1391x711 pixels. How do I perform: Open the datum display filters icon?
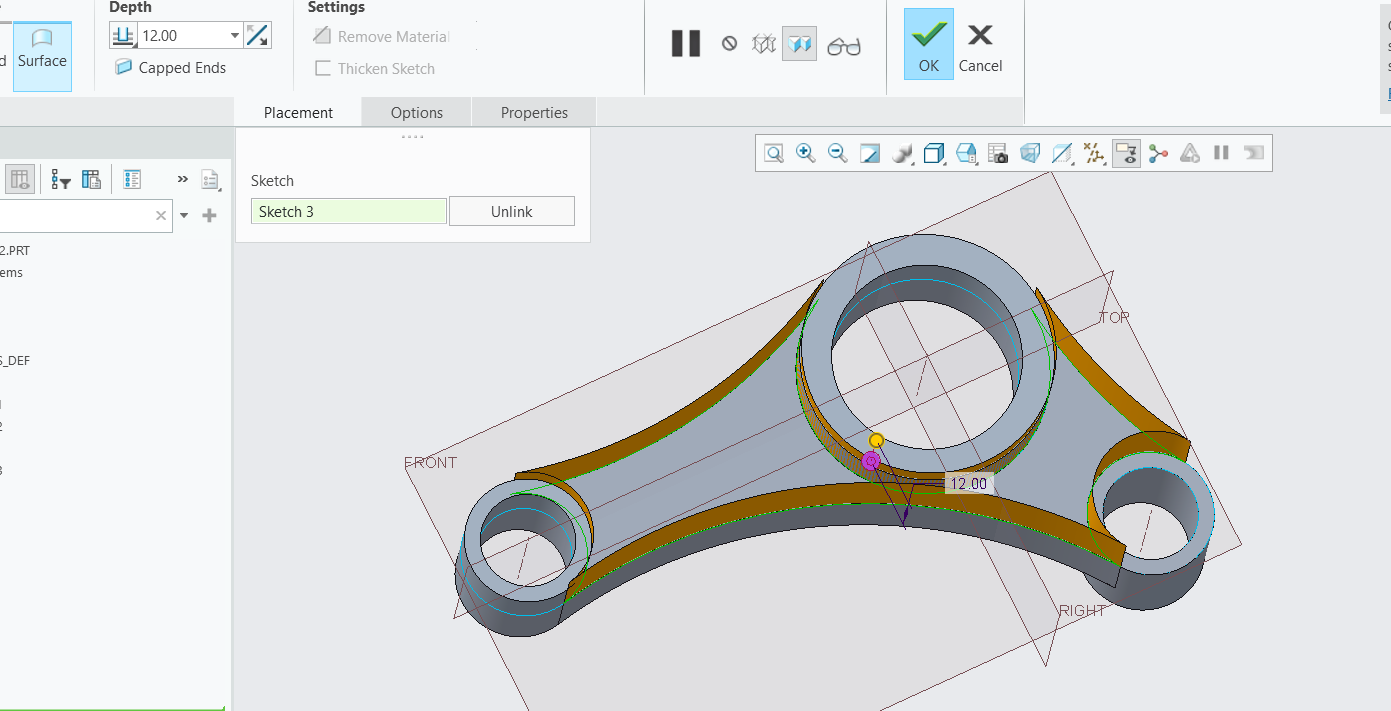(x=1094, y=153)
